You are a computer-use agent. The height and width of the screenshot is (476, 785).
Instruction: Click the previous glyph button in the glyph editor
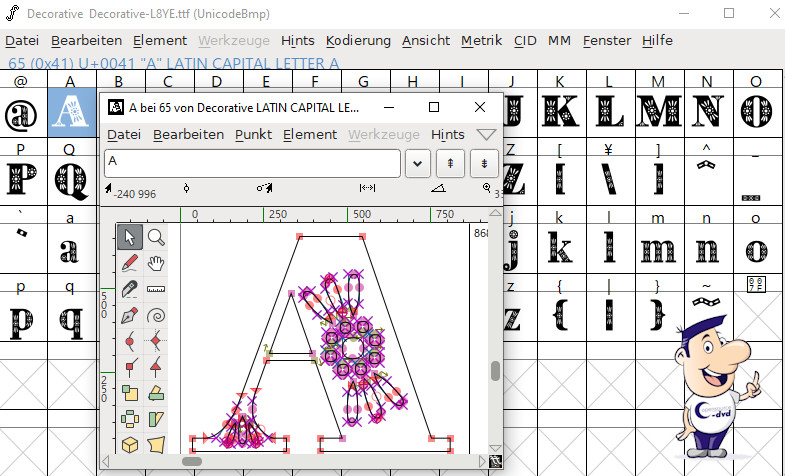click(x=450, y=163)
